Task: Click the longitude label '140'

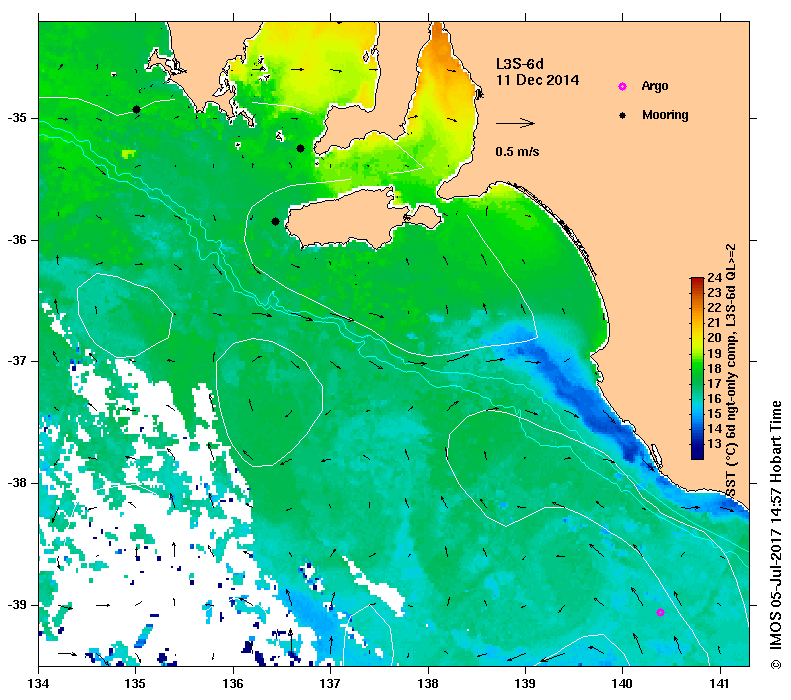Action: (x=622, y=684)
